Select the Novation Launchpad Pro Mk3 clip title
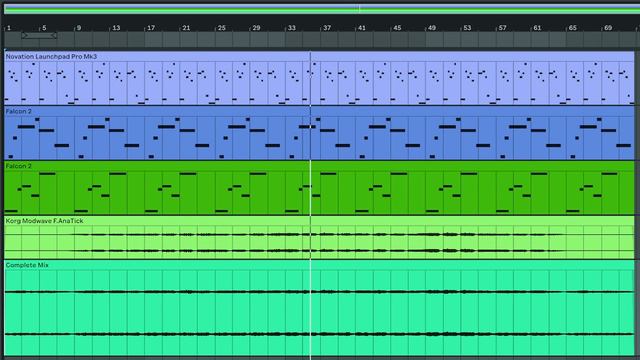 coord(51,56)
